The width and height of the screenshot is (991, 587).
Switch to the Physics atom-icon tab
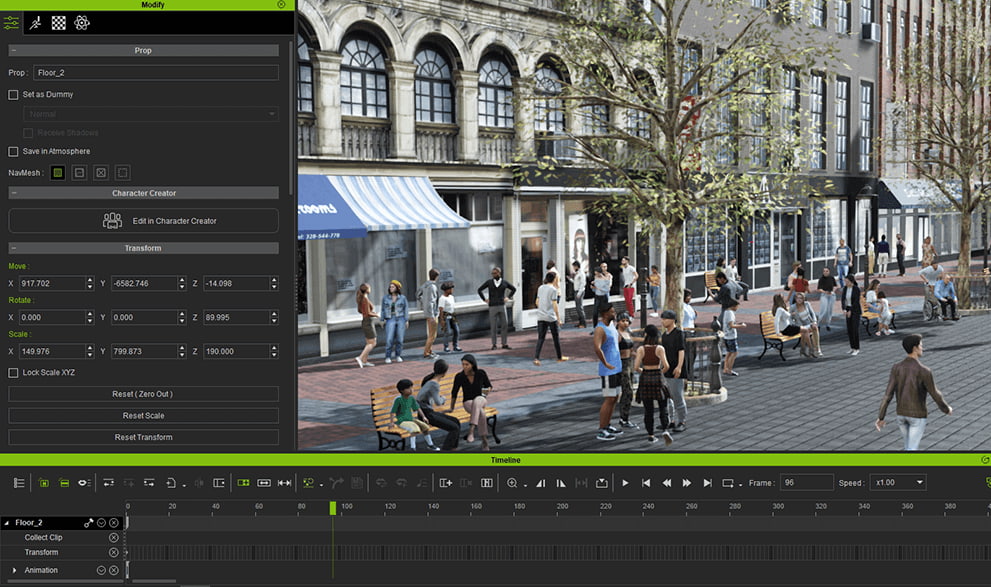82,22
